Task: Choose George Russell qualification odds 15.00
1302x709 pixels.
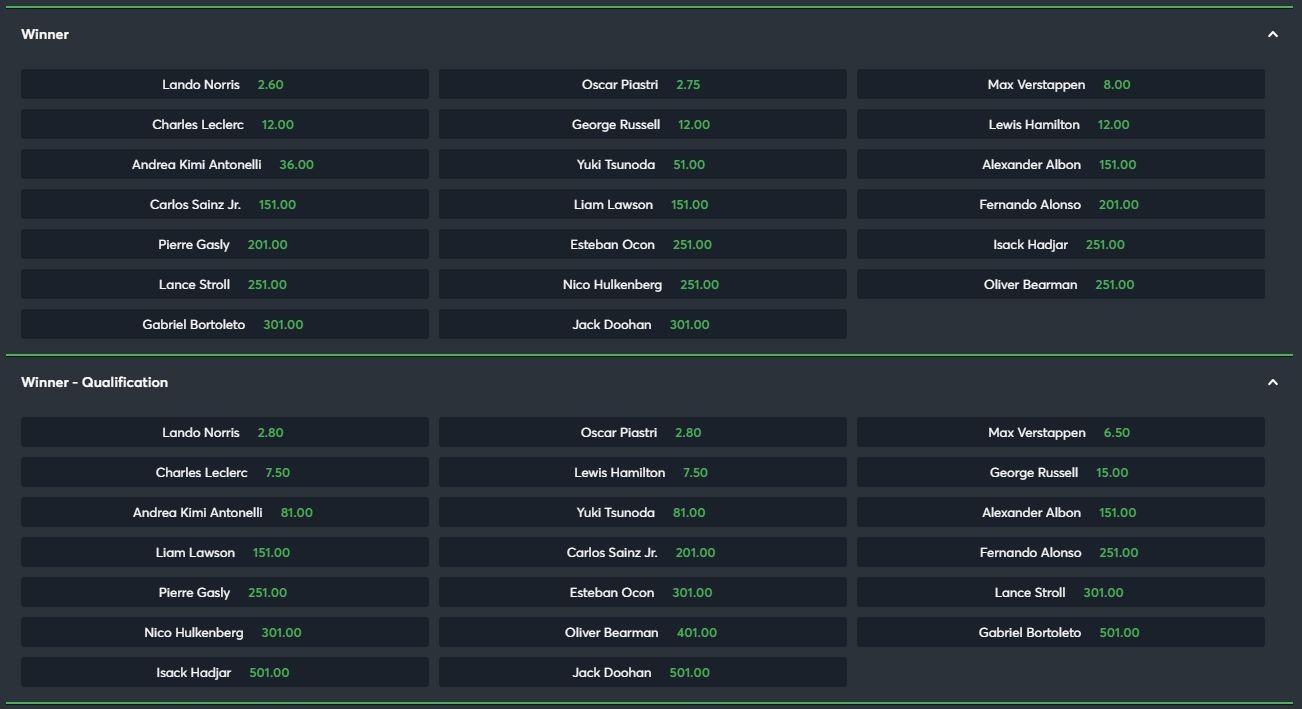Action: pos(1060,473)
